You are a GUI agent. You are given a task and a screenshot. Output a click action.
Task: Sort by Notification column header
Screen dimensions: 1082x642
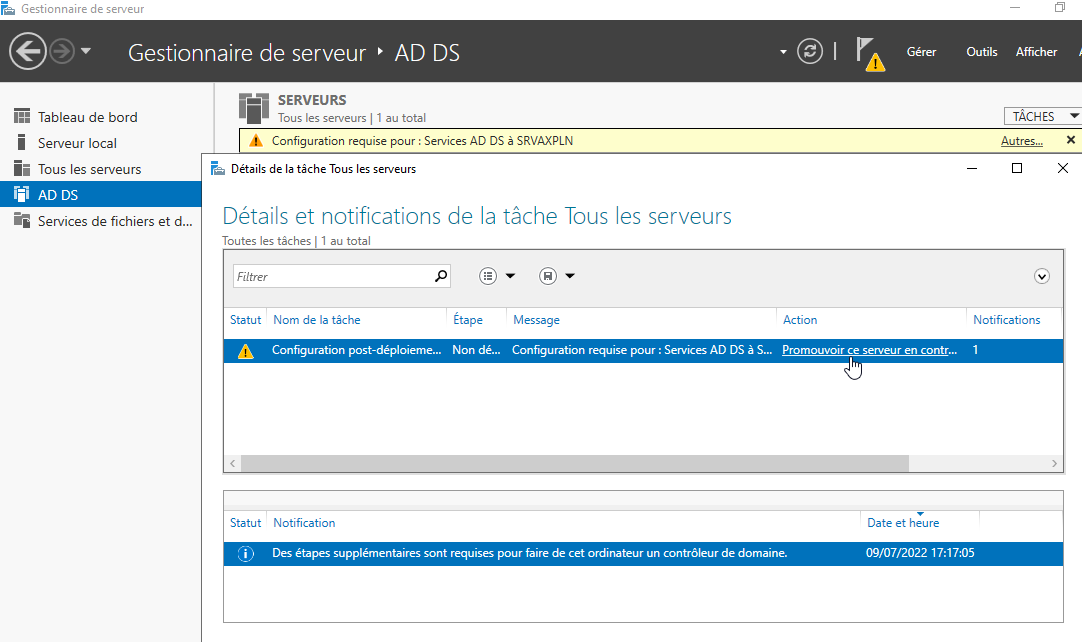pos(304,523)
